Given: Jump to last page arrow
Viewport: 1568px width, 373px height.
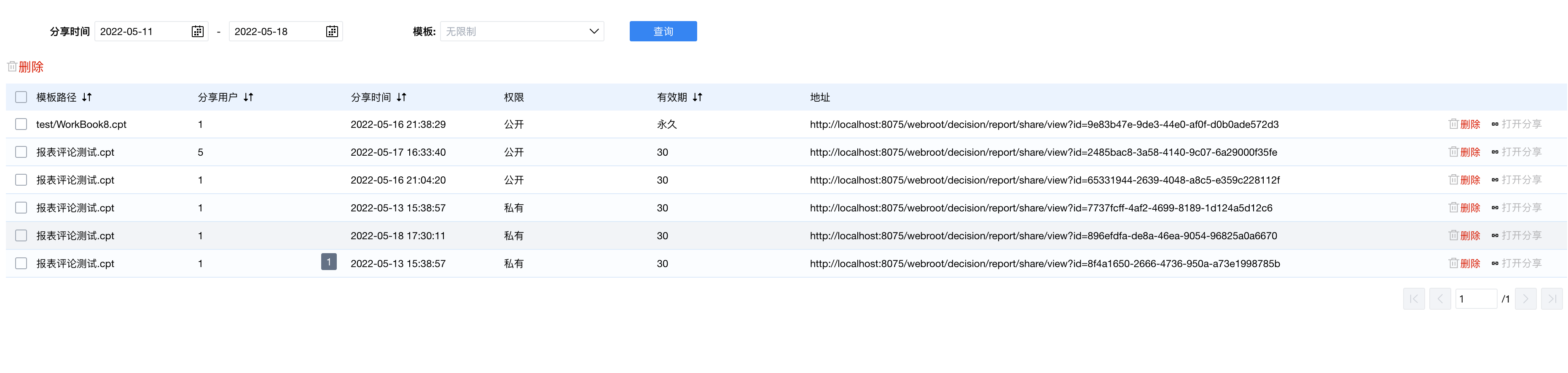Looking at the screenshot, I should [x=1552, y=299].
